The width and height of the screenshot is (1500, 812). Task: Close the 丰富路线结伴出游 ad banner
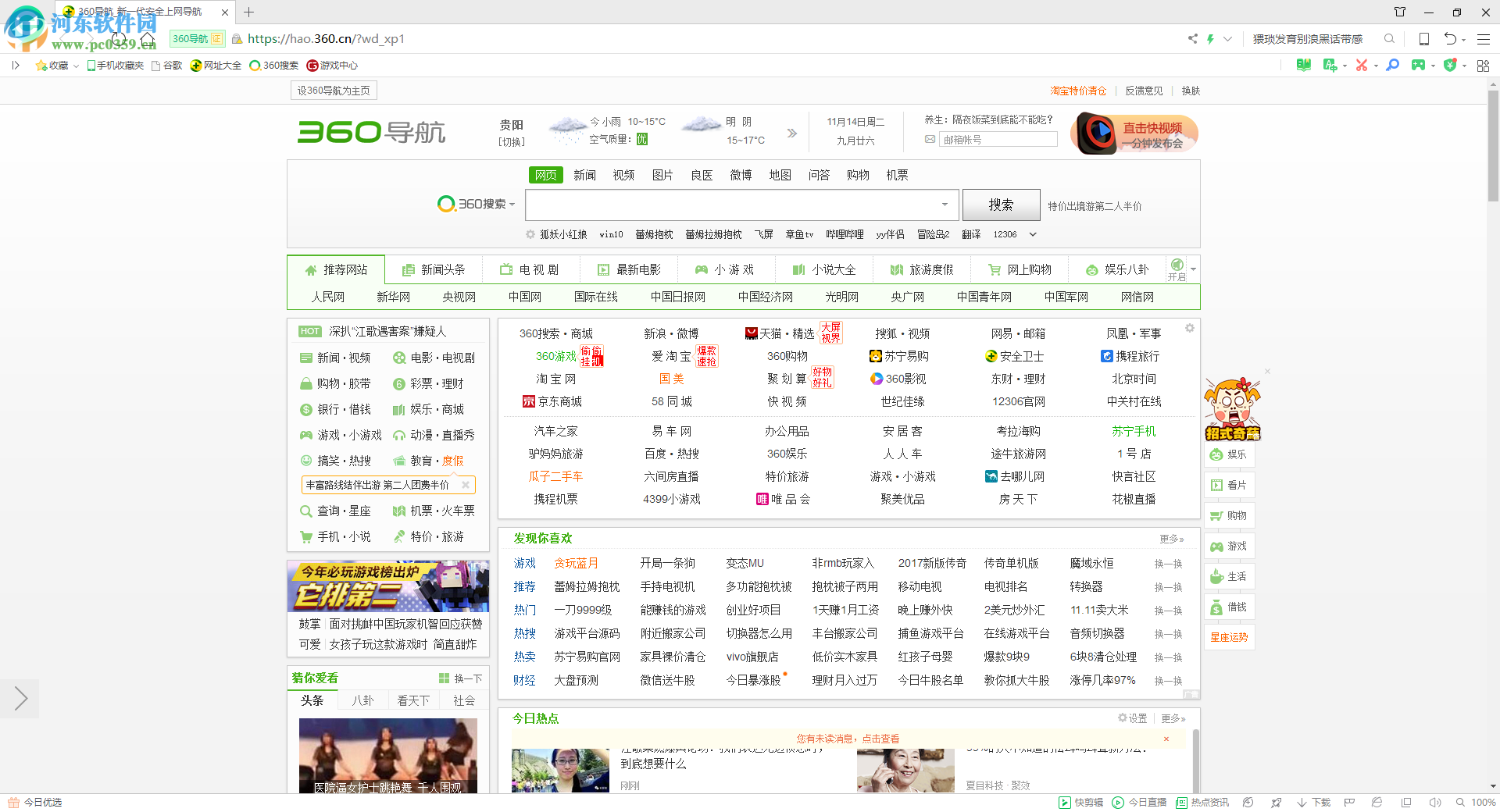(x=466, y=485)
